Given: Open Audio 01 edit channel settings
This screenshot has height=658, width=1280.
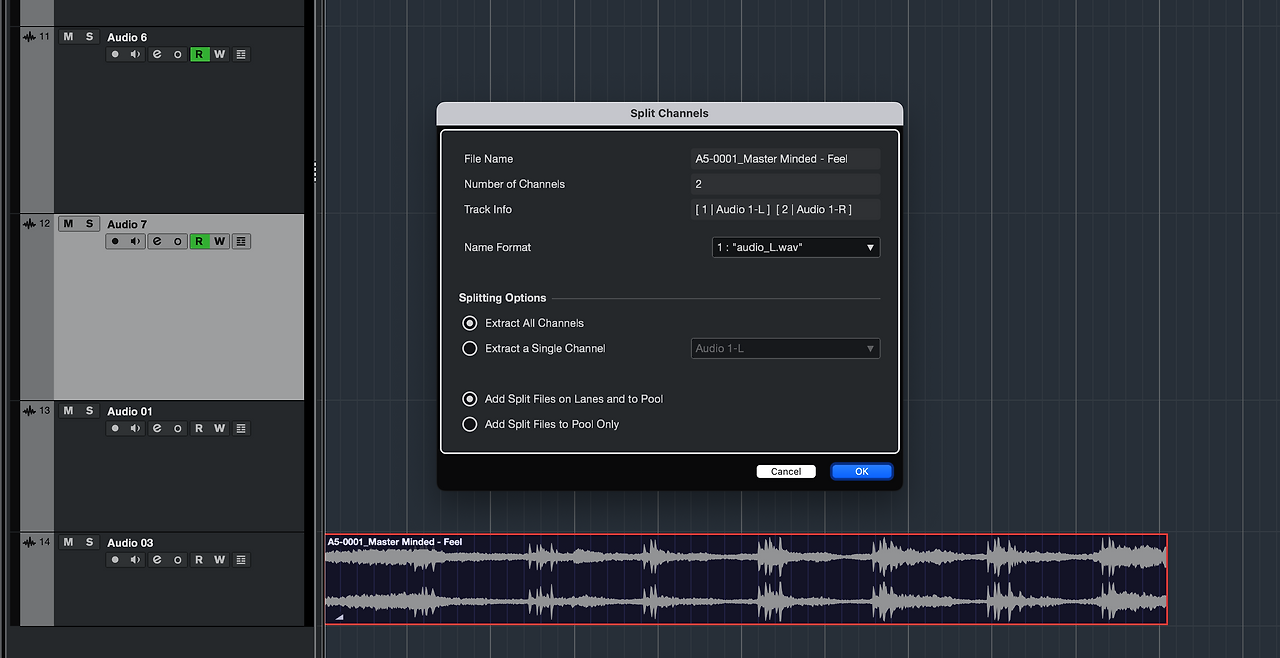Looking at the screenshot, I should (x=157, y=428).
